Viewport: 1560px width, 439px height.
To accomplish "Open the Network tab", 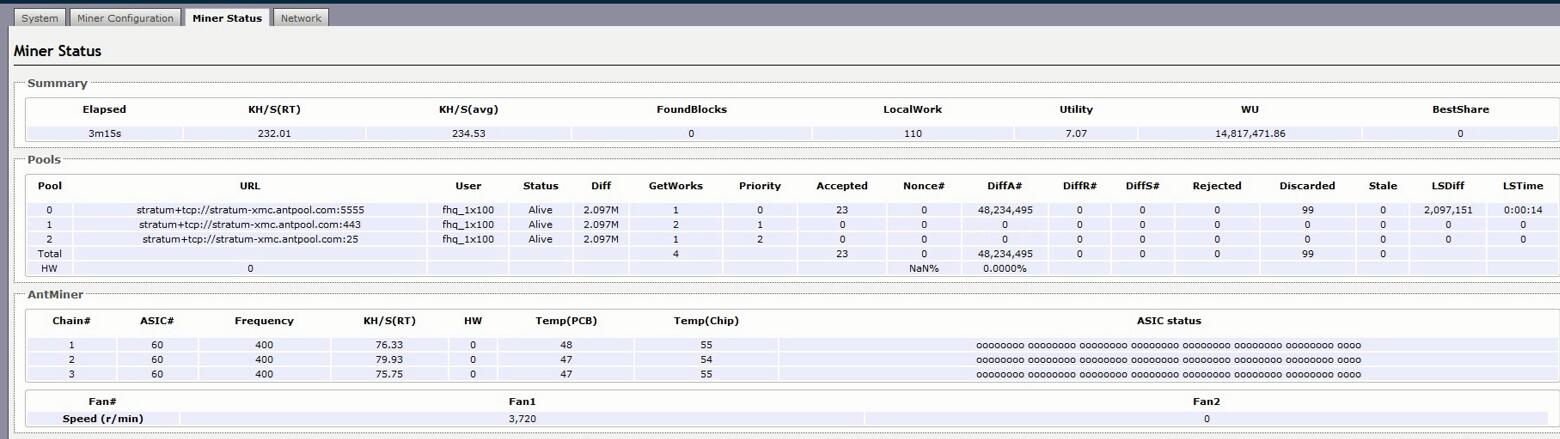I will (x=301, y=18).
